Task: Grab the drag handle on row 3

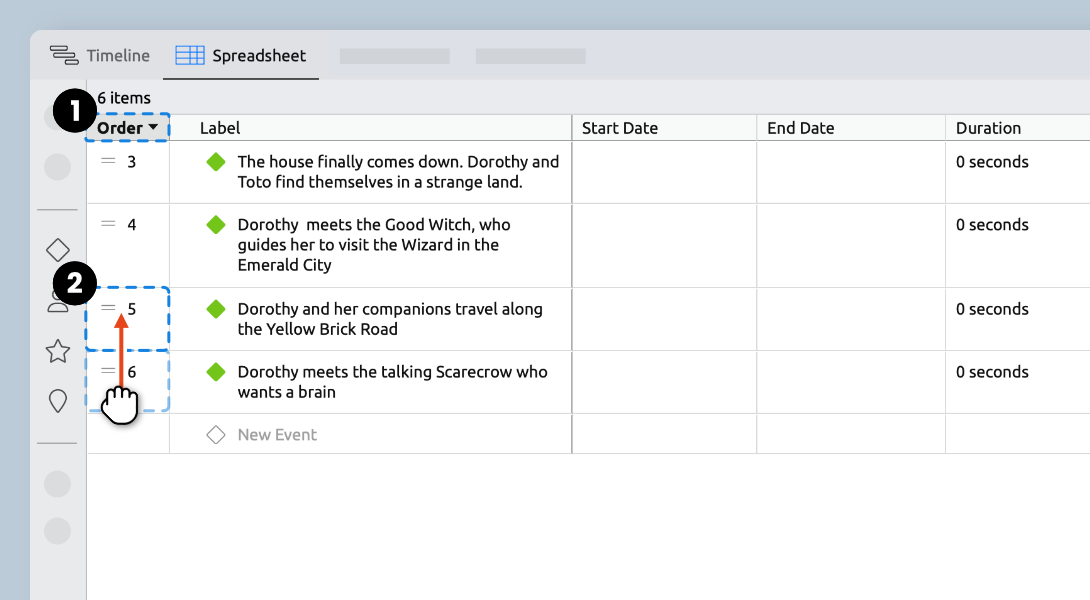Action: click(x=108, y=161)
